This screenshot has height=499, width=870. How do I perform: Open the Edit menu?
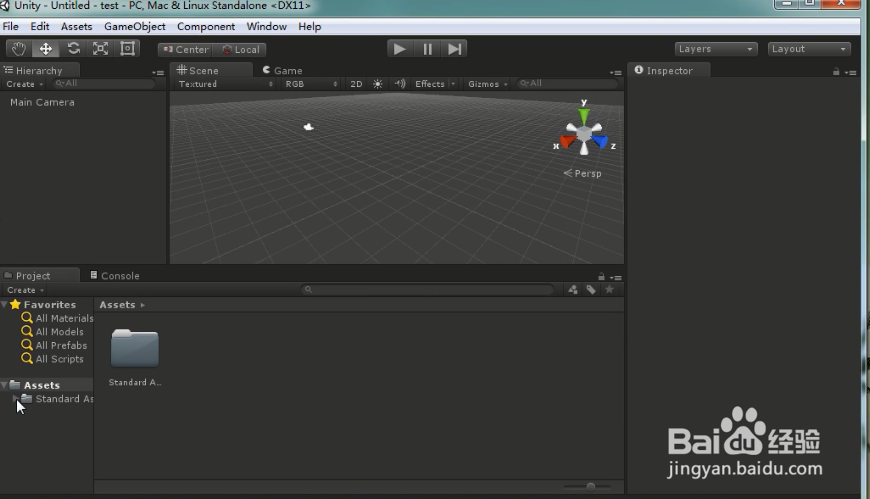coord(39,26)
